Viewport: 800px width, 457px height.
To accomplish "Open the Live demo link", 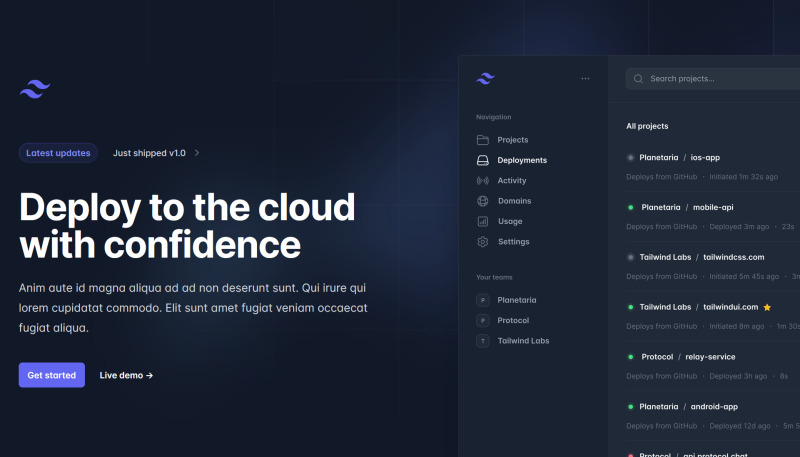I will pos(126,375).
